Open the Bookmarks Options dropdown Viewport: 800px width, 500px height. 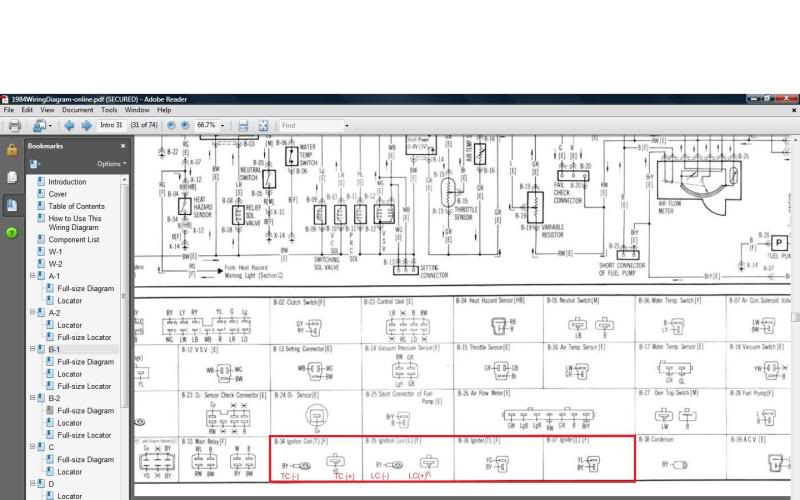point(111,164)
